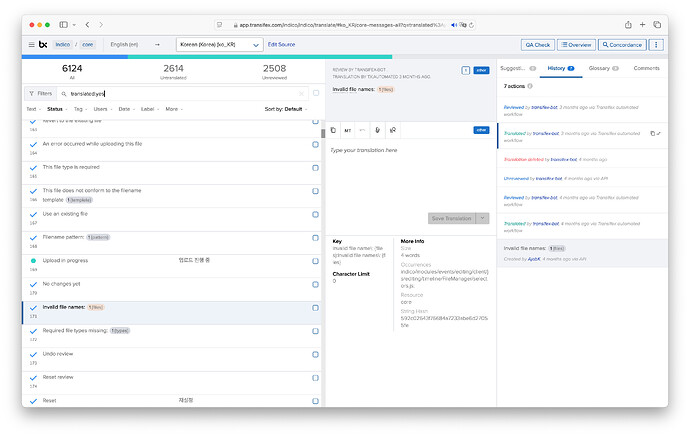Open the Status filter dropdown
Image resolution: width=690 pixels, height=435 pixels.
(x=57, y=109)
